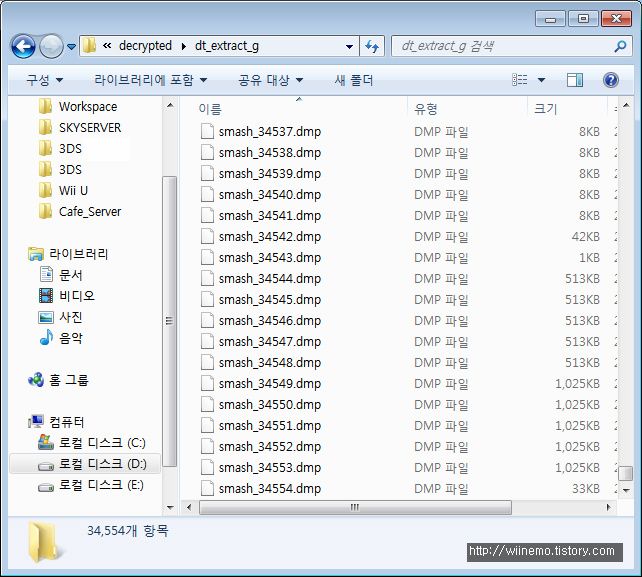Click the refresh icon next to address bar
Image resolution: width=642 pixels, height=577 pixels.
tap(372, 46)
